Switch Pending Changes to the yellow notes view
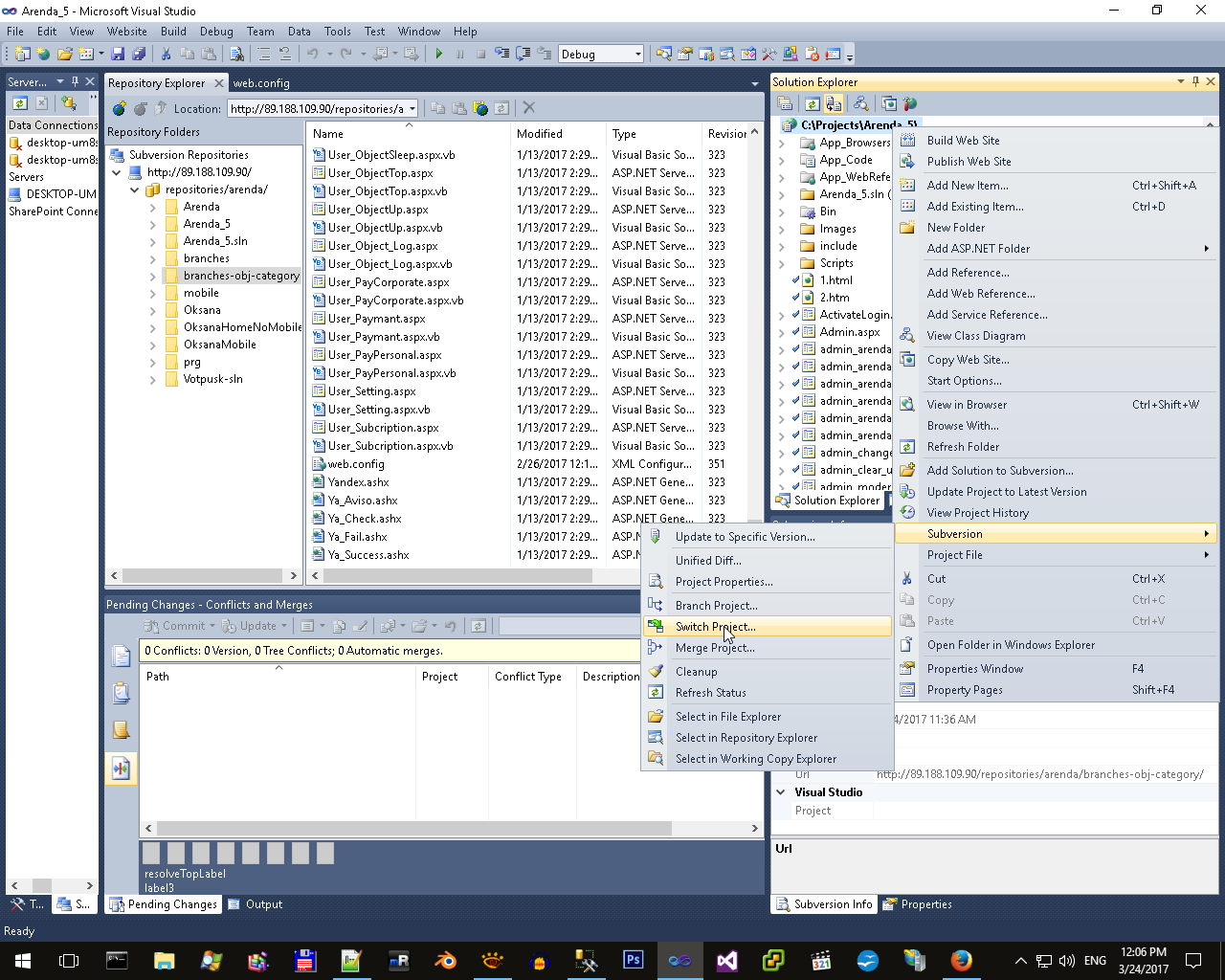The image size is (1225, 980). click(122, 730)
